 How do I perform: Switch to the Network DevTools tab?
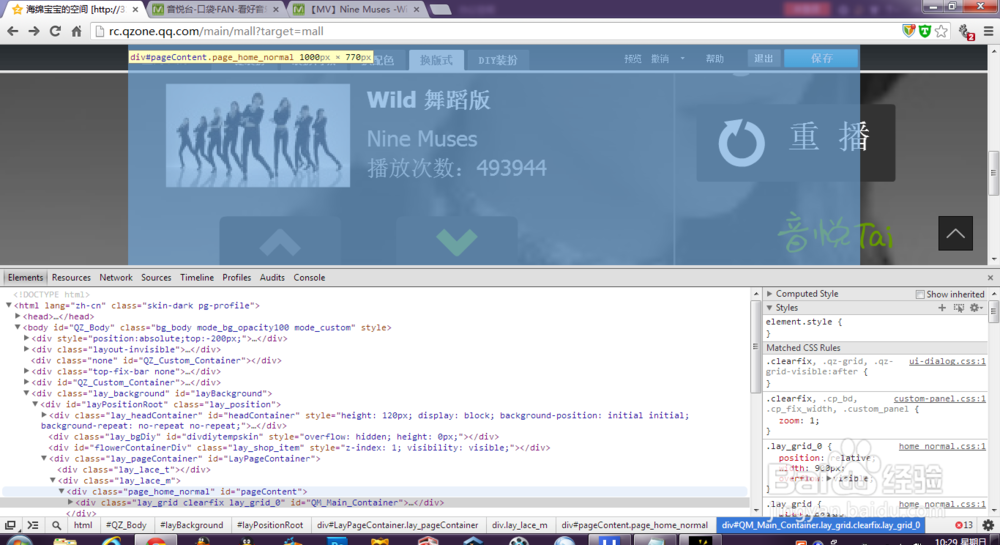(116, 278)
